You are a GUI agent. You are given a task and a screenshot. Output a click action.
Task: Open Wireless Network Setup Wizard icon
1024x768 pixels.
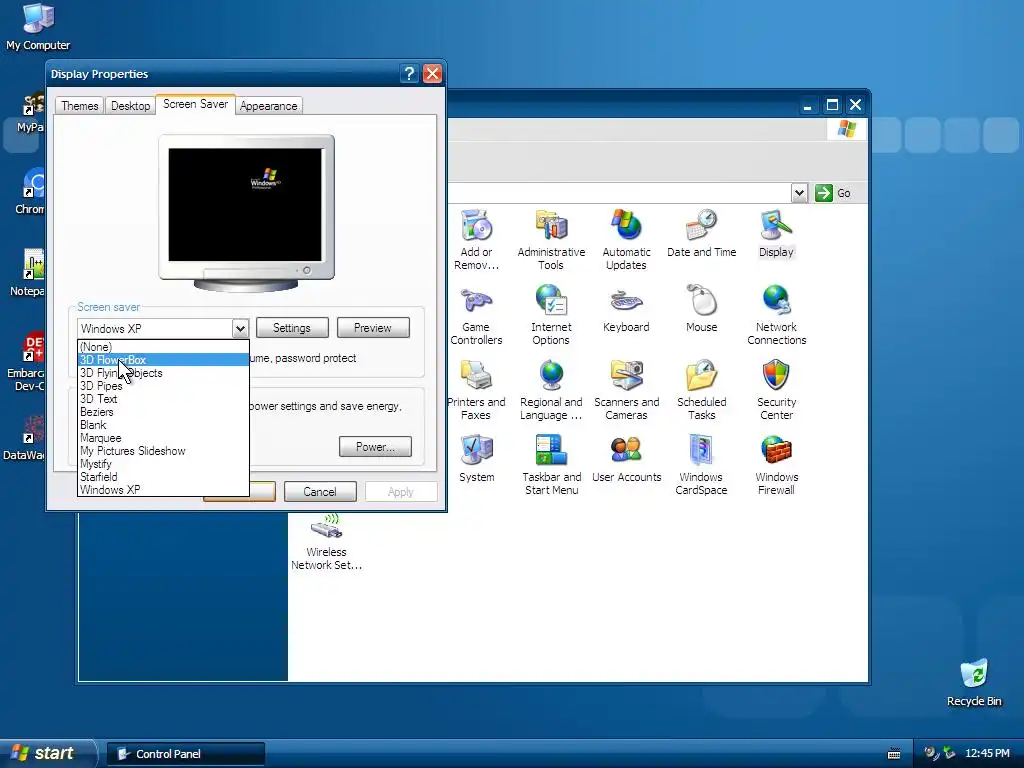click(327, 541)
